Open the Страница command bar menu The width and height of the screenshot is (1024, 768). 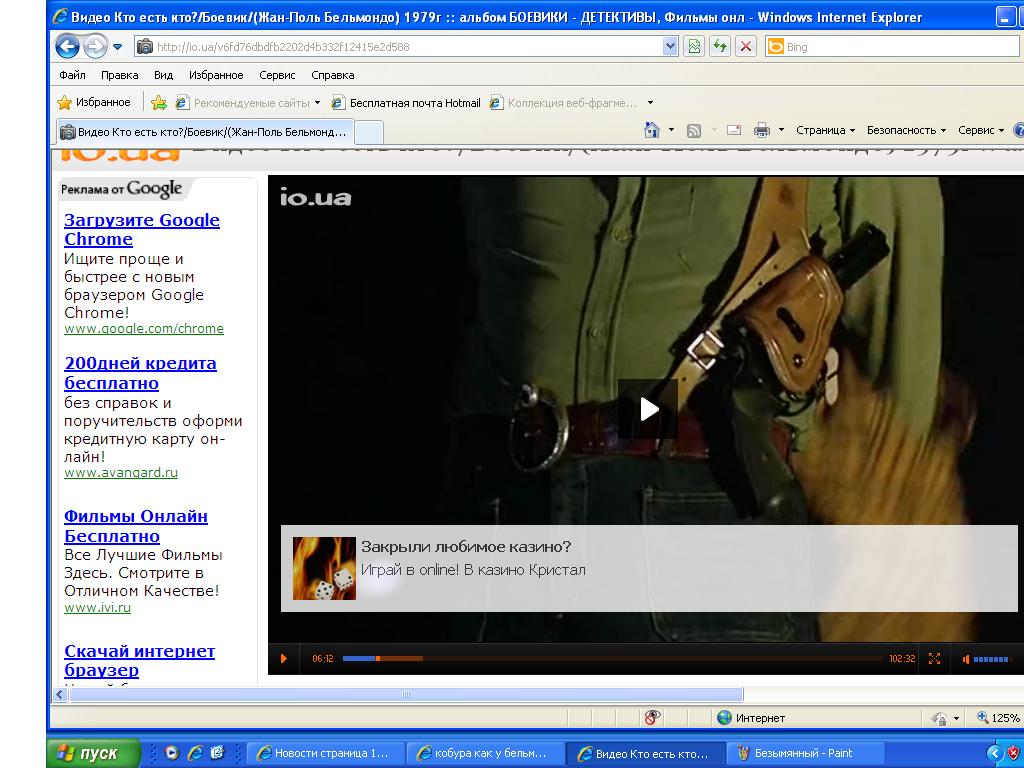coord(825,130)
